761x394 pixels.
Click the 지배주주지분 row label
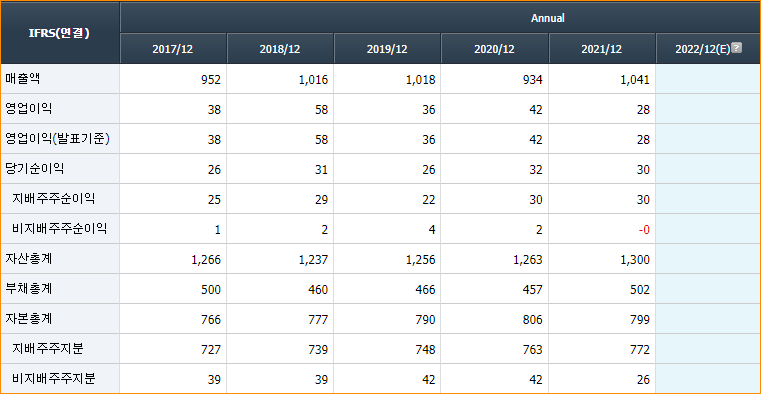(x=48, y=349)
